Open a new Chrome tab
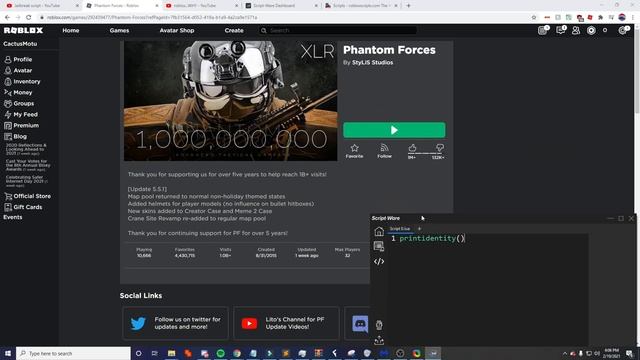The image size is (640, 360). (x=408, y=6)
